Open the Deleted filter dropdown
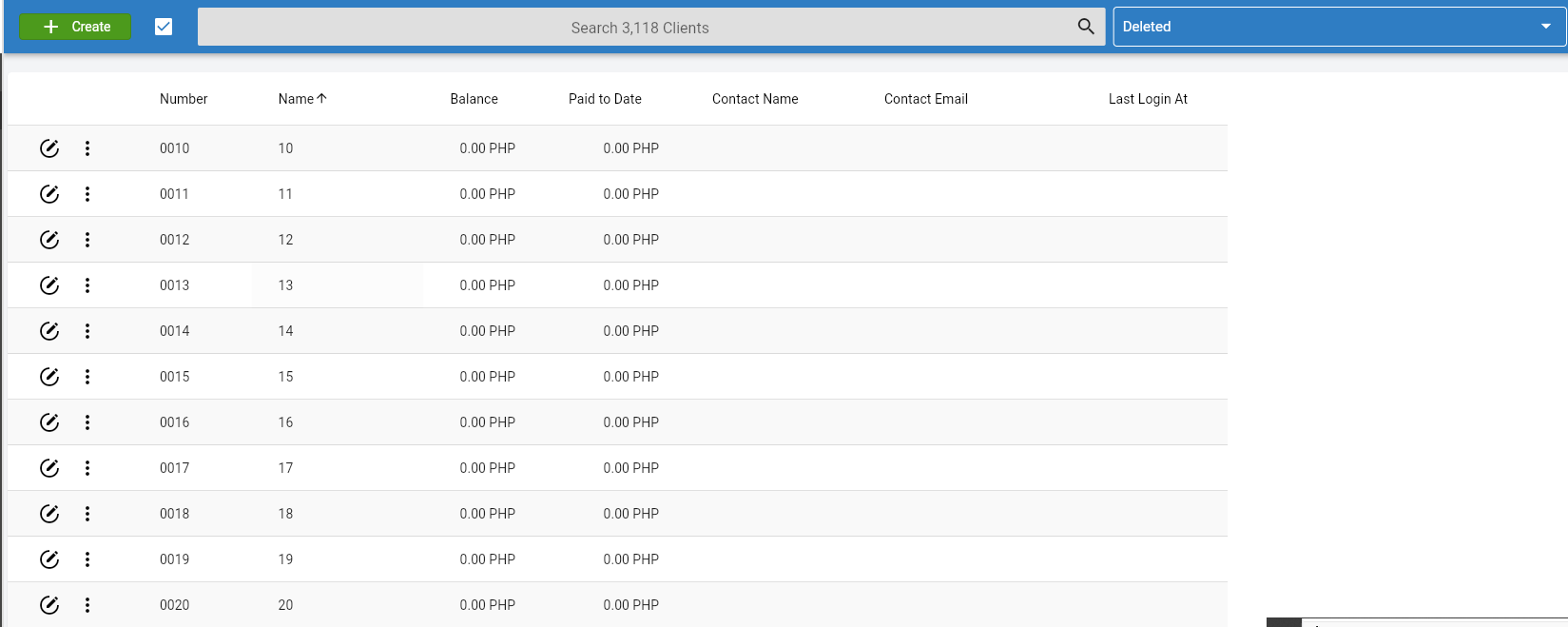 pos(1339,27)
